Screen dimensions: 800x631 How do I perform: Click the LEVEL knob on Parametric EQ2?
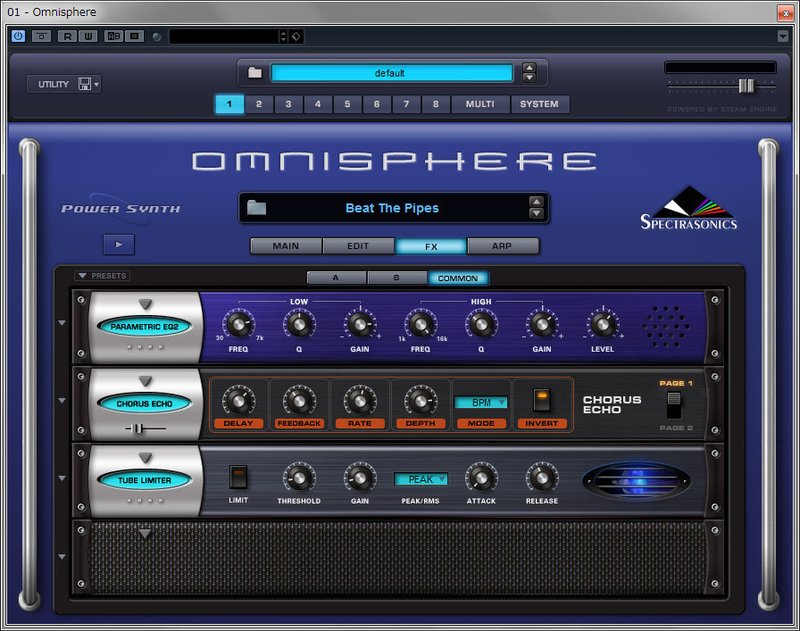click(603, 324)
